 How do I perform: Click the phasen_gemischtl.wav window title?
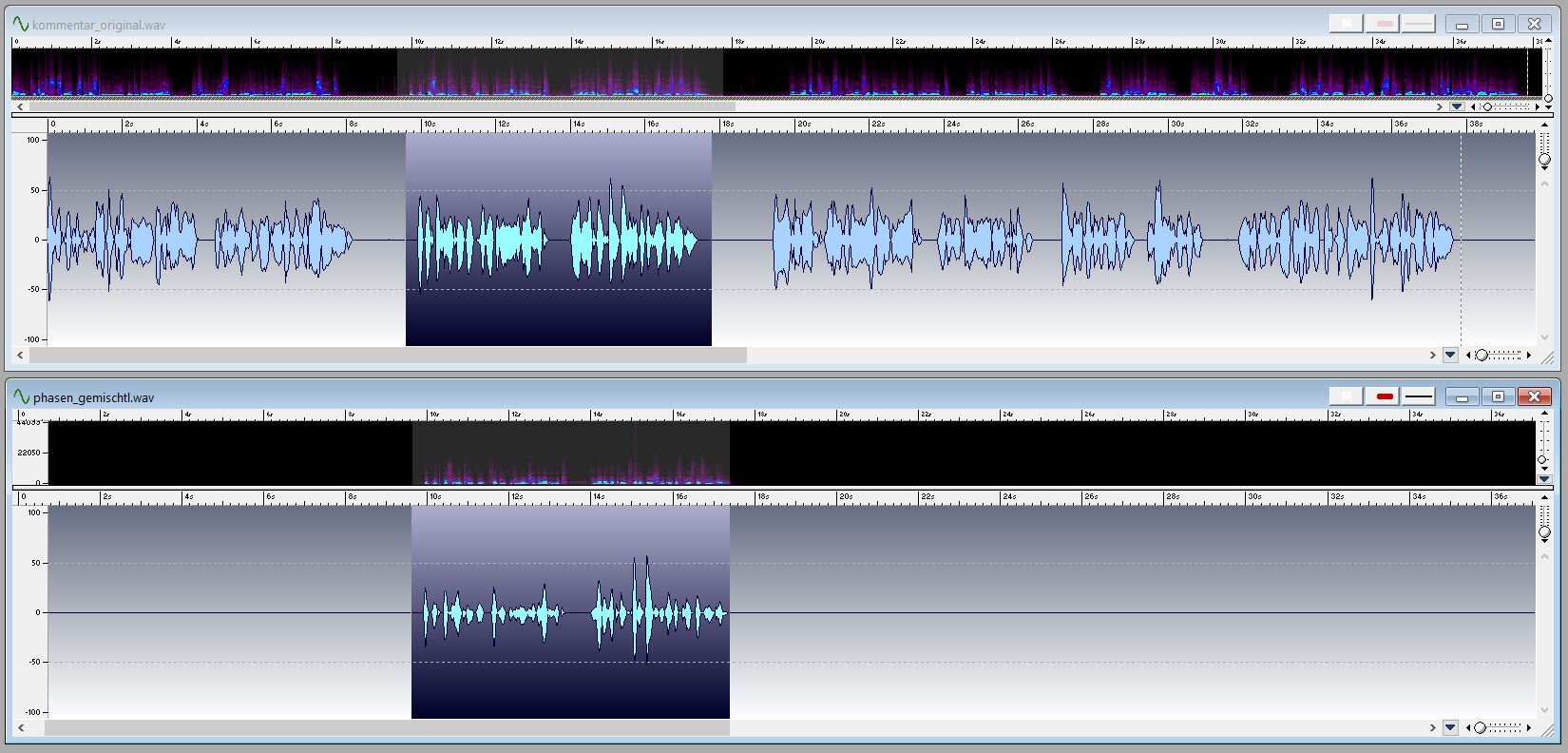(93, 397)
